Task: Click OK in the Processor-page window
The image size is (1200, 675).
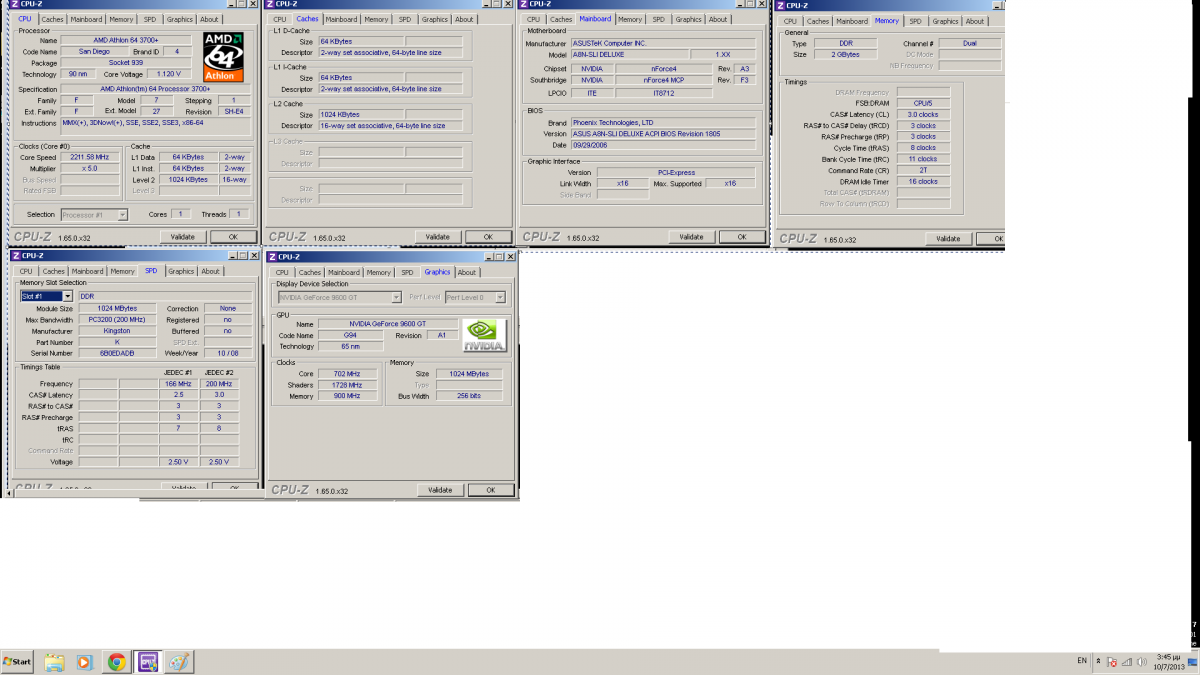Action: [x=233, y=237]
